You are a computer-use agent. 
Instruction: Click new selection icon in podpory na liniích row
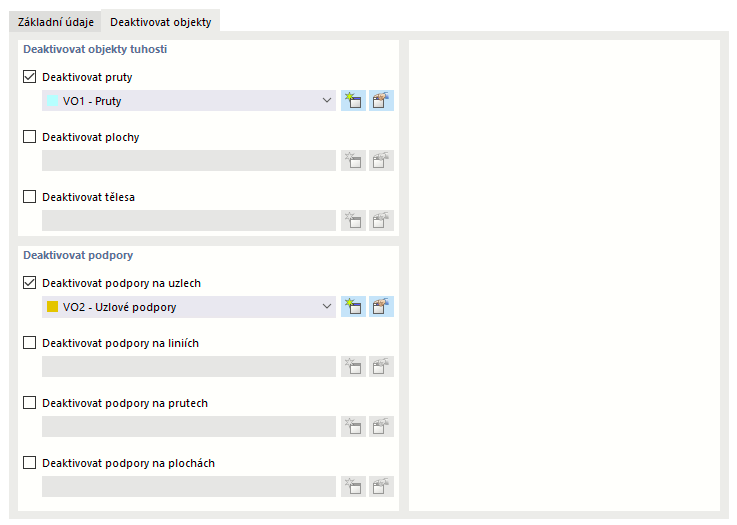[x=352, y=367]
